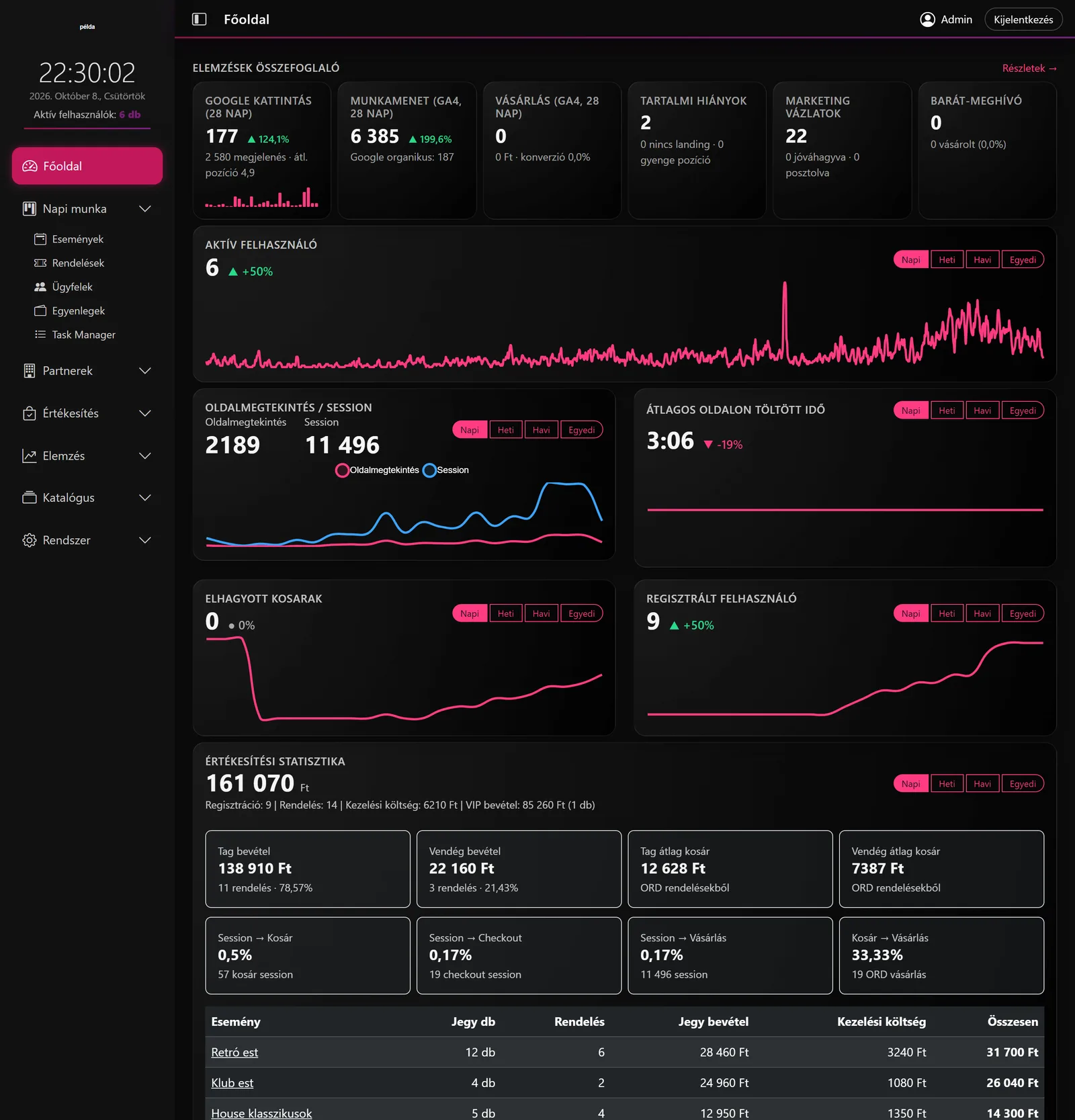Select Heti range for Elhagyott kosarak chart
Viewport: 1075px width, 1120px height.
(x=505, y=613)
